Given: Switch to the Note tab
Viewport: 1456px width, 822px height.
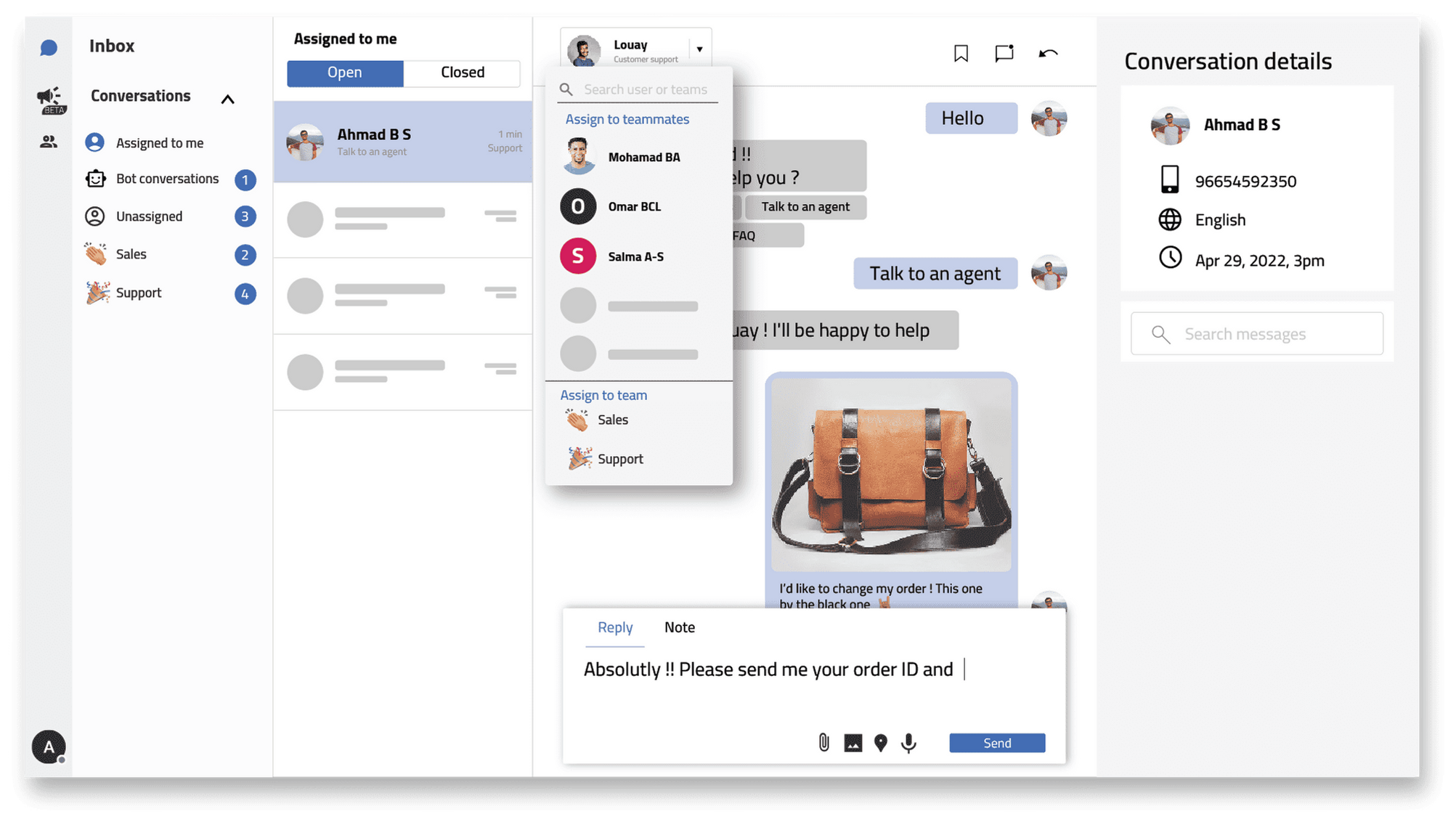Looking at the screenshot, I should point(679,627).
